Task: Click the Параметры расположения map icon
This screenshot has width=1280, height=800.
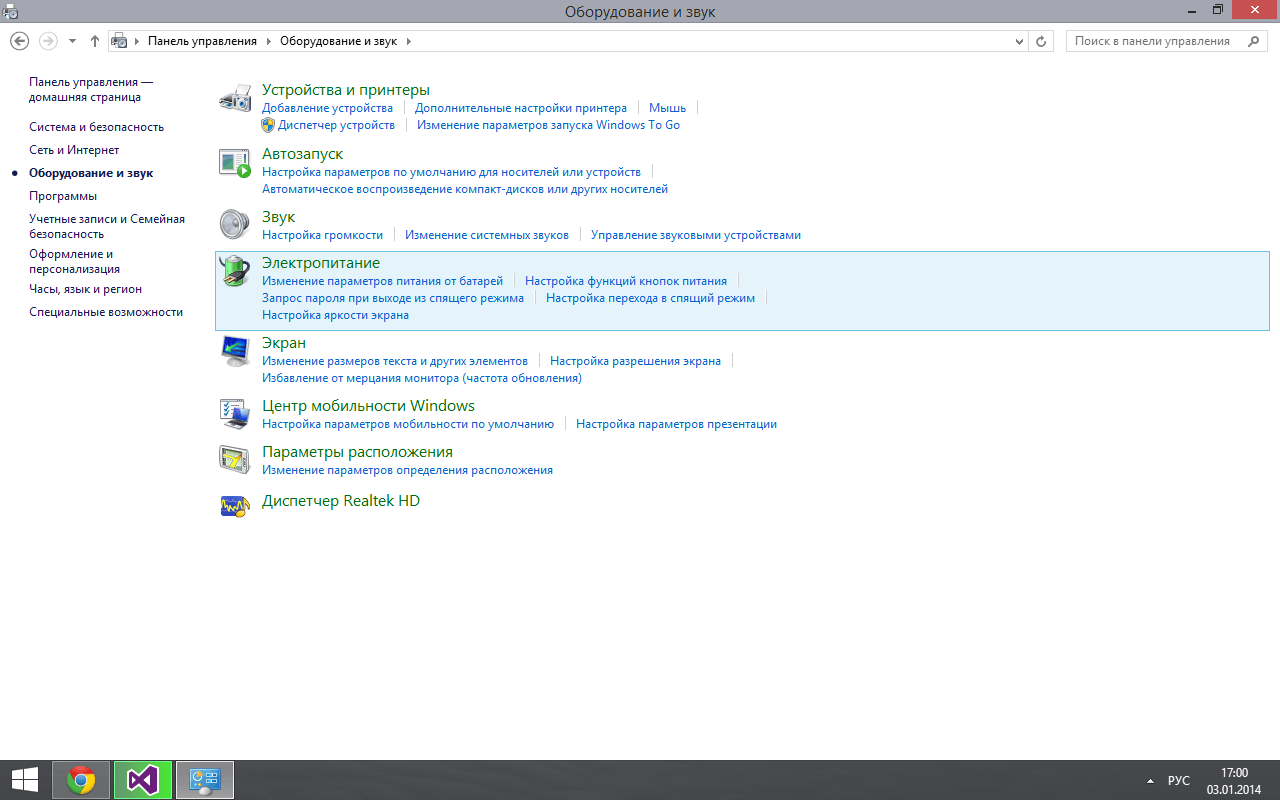Action: pyautogui.click(x=234, y=459)
